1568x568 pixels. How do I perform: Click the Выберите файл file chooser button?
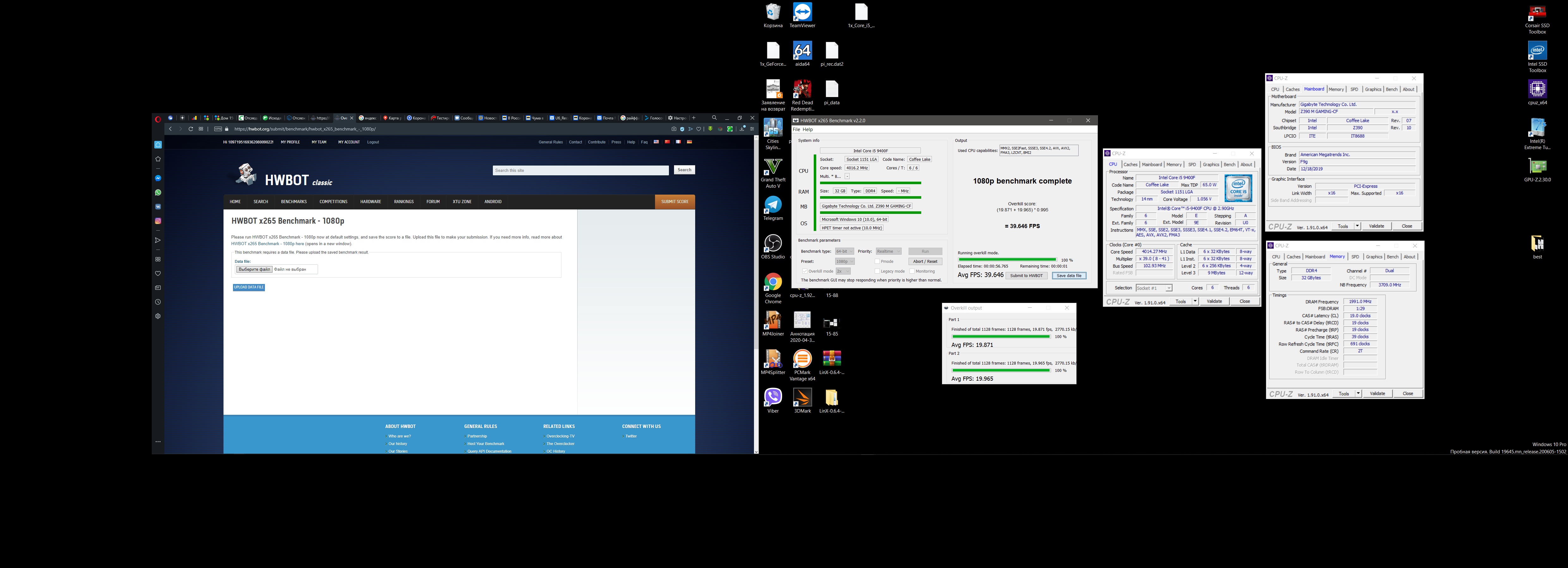(x=254, y=269)
